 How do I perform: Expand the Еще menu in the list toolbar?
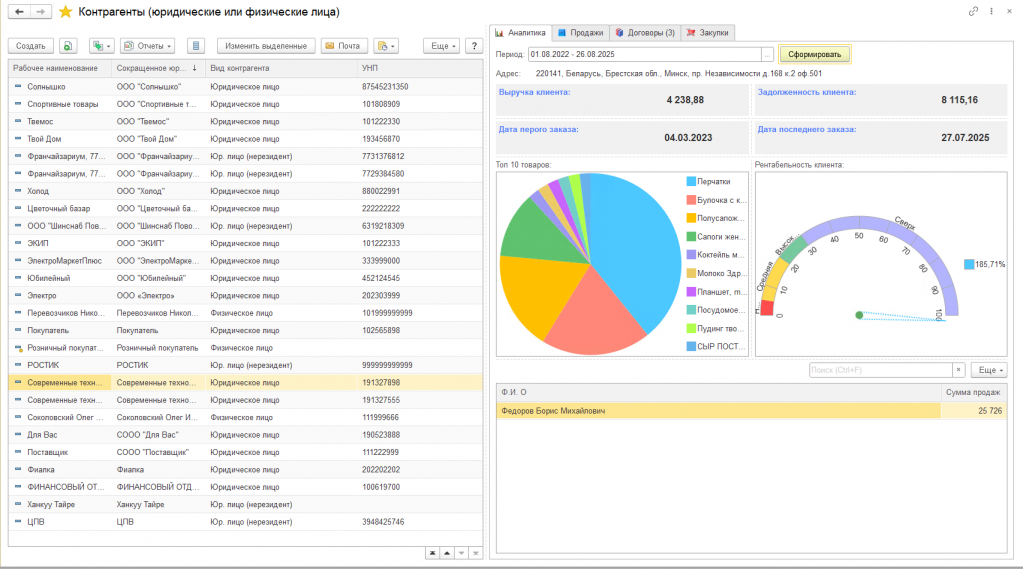tap(440, 46)
